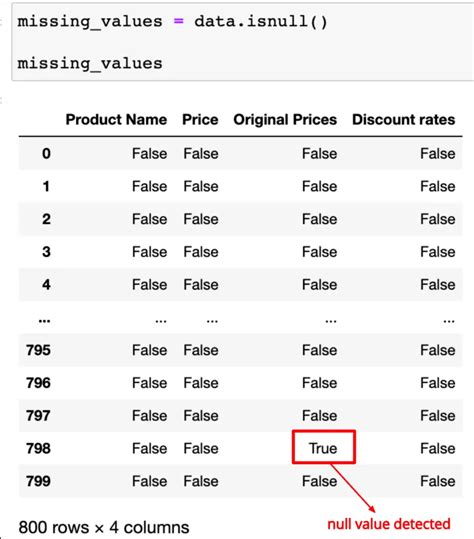474x539 pixels.
Task: Click row index 4
Action: click(46, 284)
